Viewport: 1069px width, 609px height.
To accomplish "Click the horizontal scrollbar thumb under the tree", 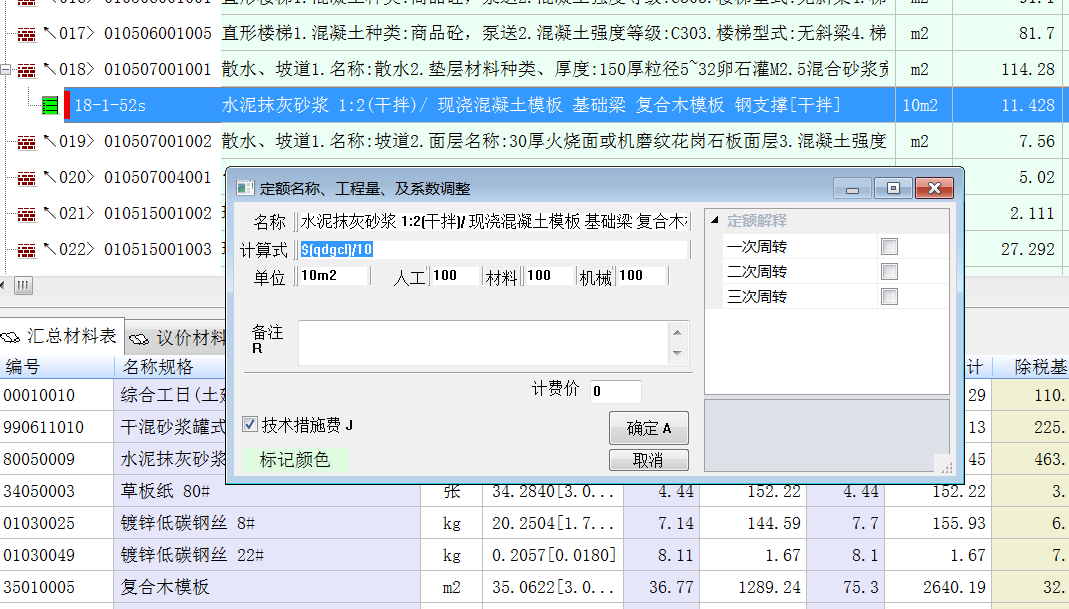I will point(23,285).
